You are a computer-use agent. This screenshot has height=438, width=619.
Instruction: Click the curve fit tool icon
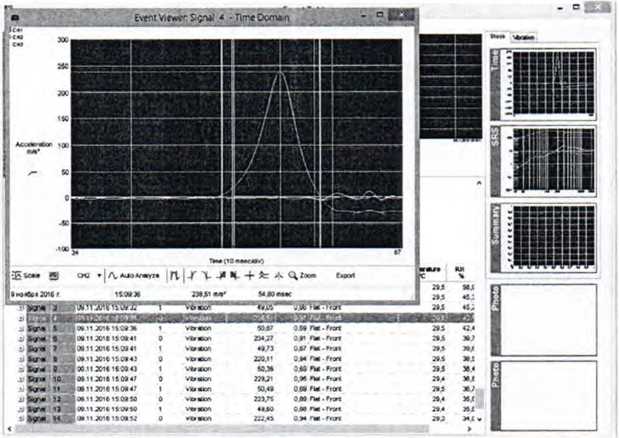click(x=264, y=275)
